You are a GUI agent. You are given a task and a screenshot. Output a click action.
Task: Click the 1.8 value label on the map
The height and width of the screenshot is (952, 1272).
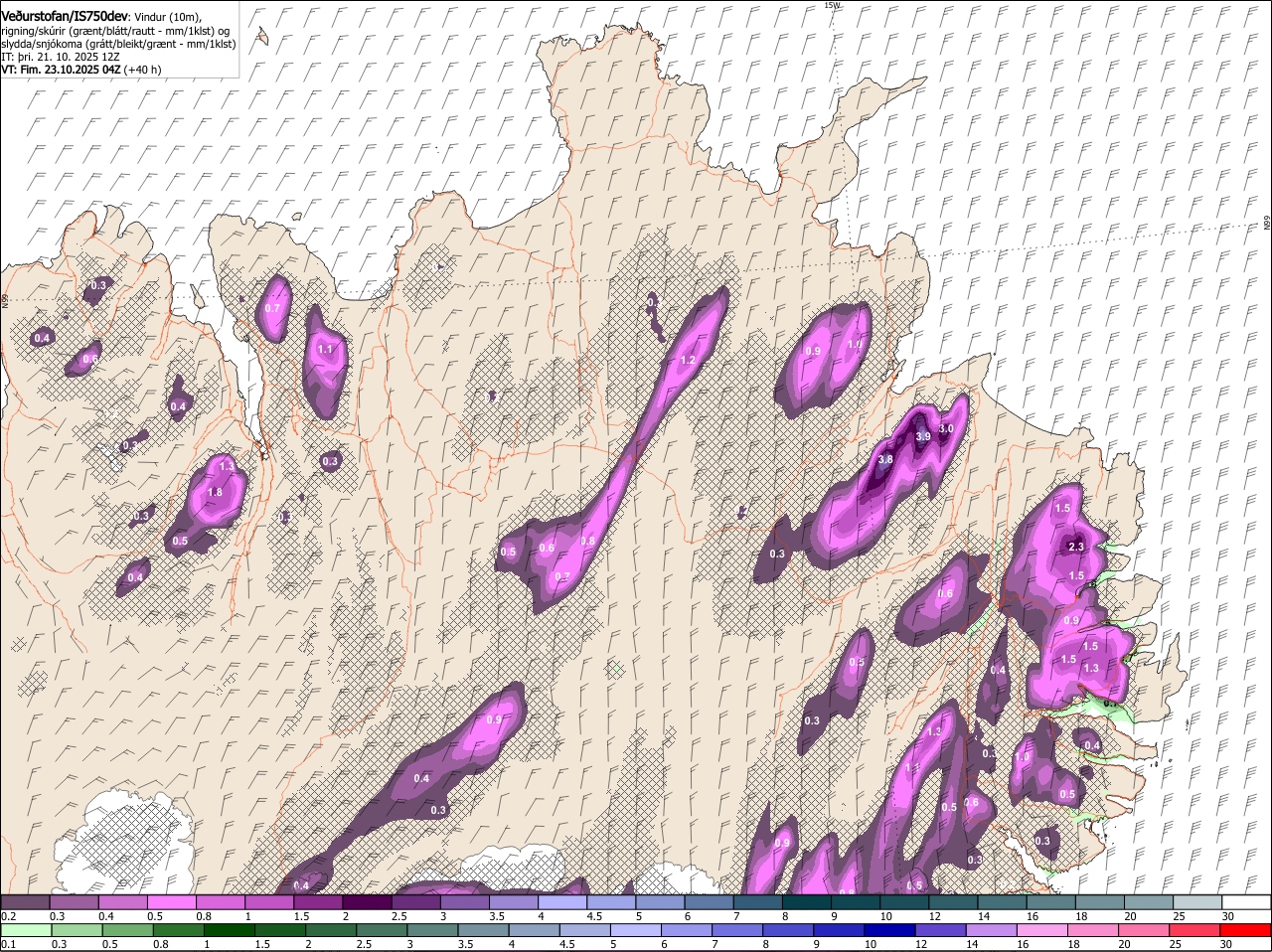tap(215, 492)
